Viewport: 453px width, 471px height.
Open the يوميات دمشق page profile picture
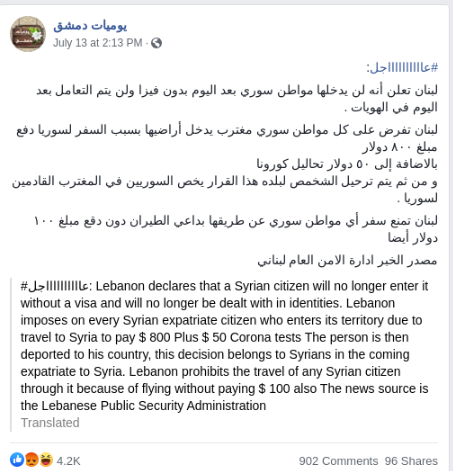28,34
